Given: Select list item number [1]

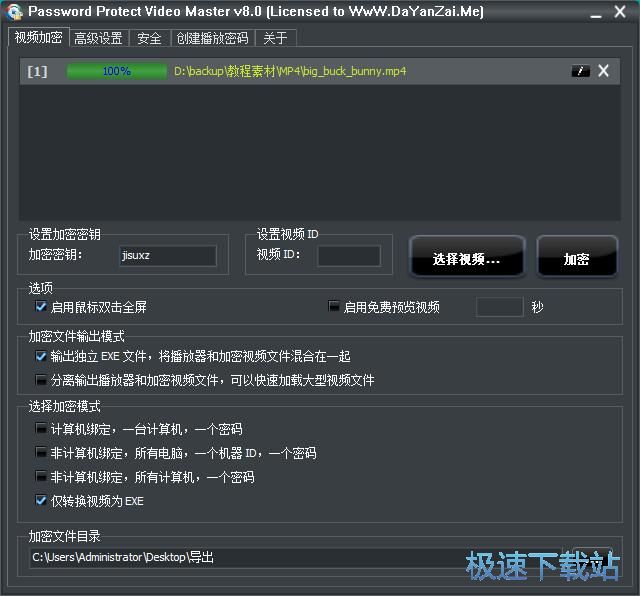Looking at the screenshot, I should point(37,71).
